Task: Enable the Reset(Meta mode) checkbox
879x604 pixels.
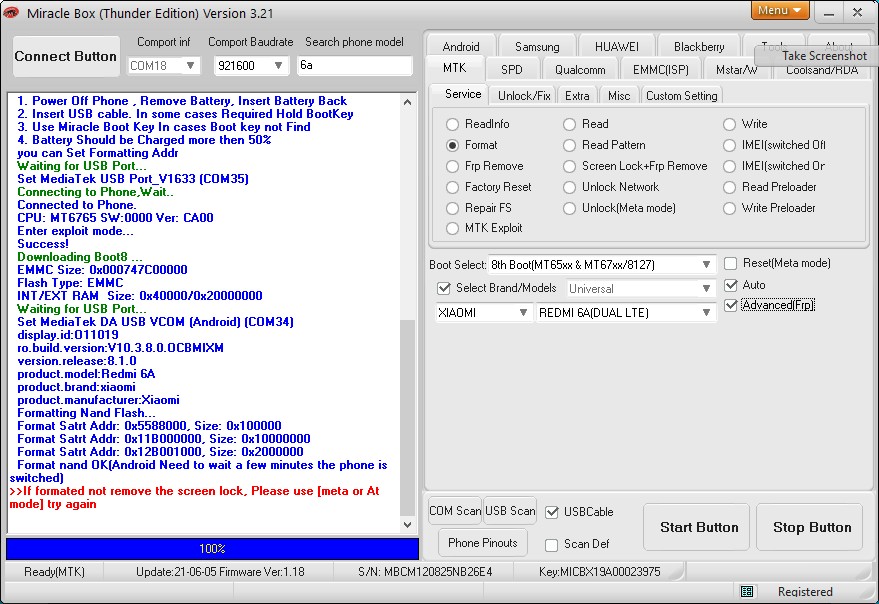Action: pos(730,264)
